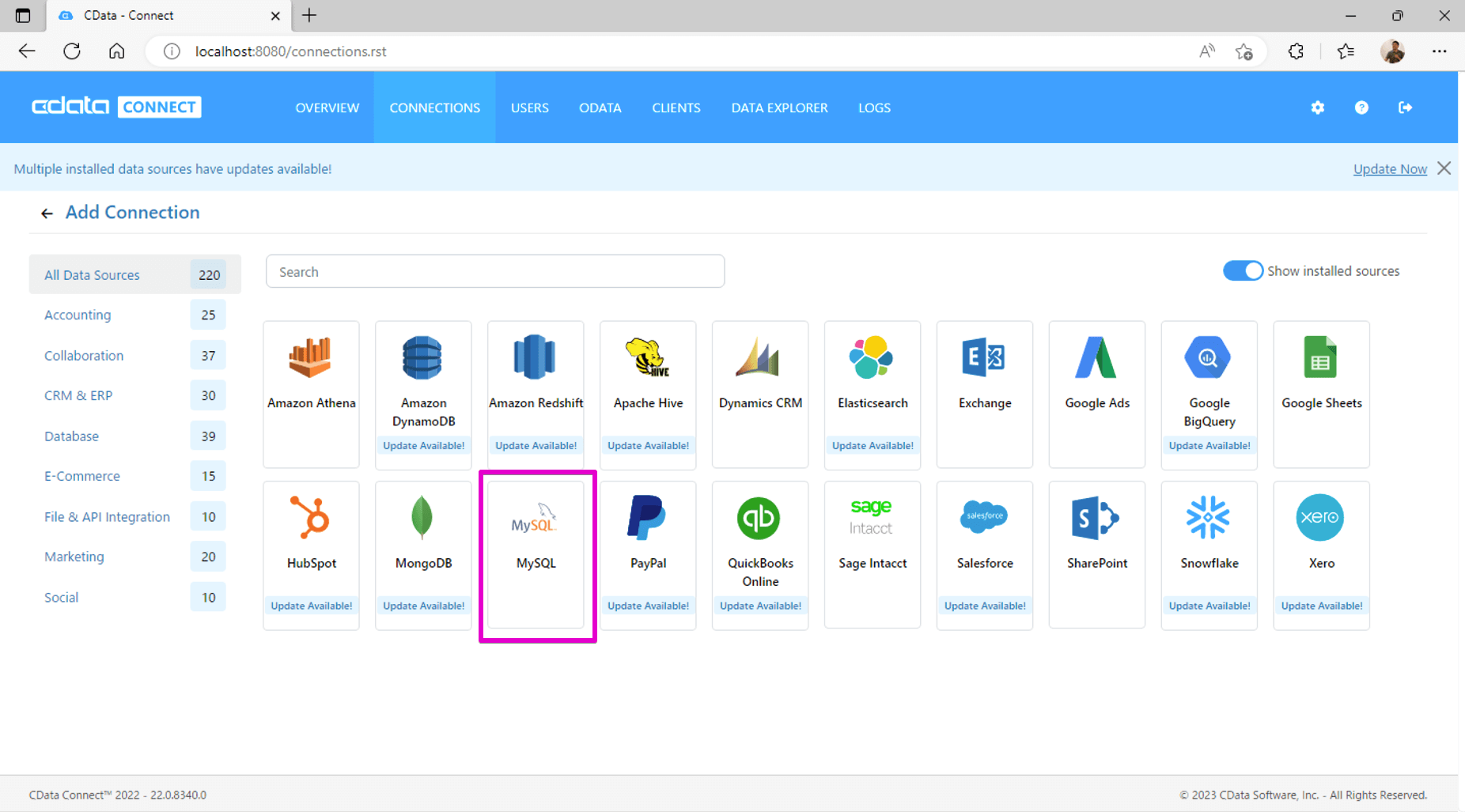
Task: Go back in browser history
Action: (x=27, y=51)
